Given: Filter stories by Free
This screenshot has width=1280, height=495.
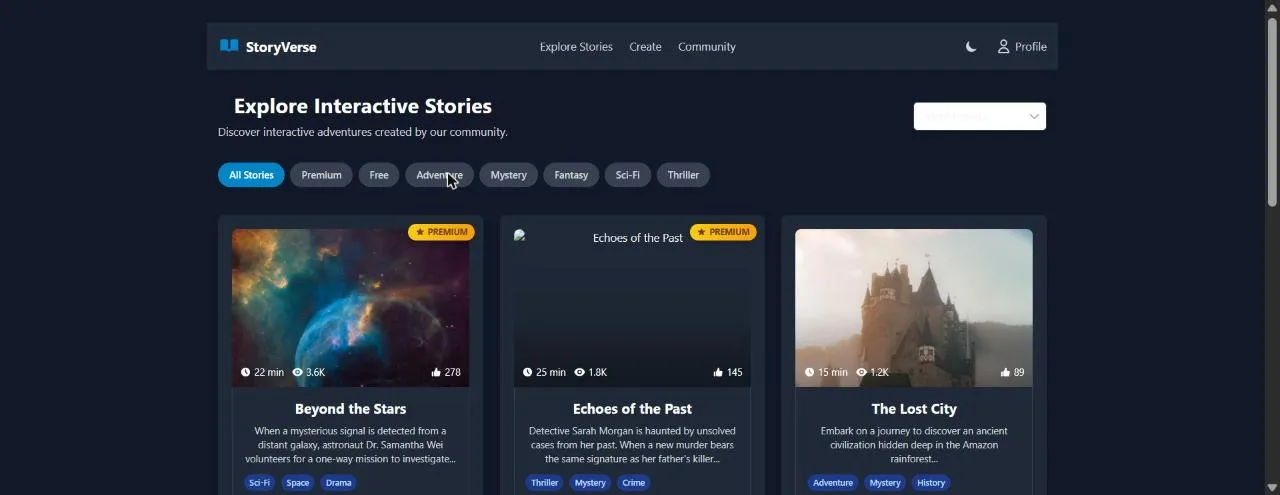Looking at the screenshot, I should pos(379,175).
